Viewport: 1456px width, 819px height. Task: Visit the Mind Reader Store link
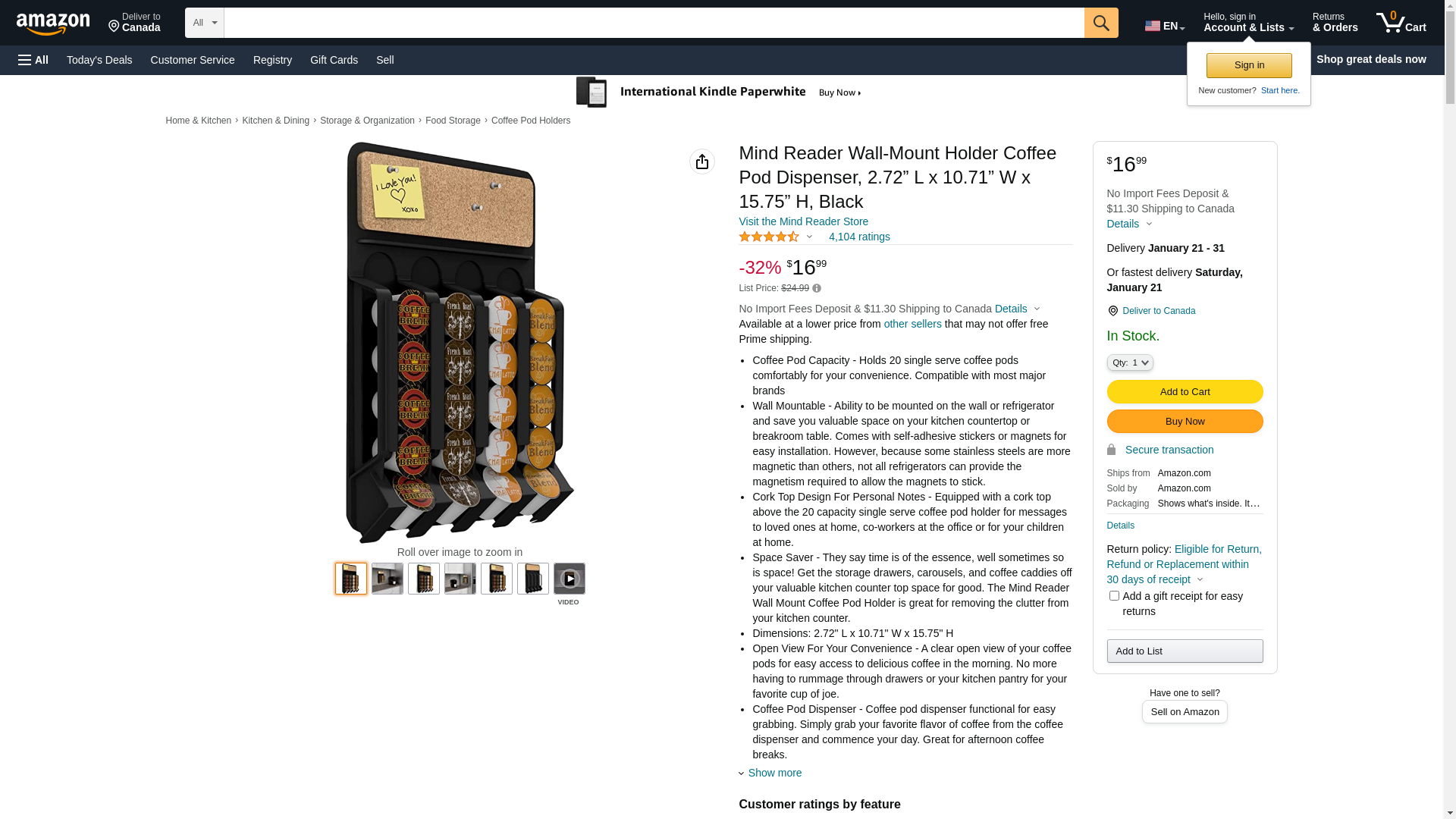coord(803,221)
